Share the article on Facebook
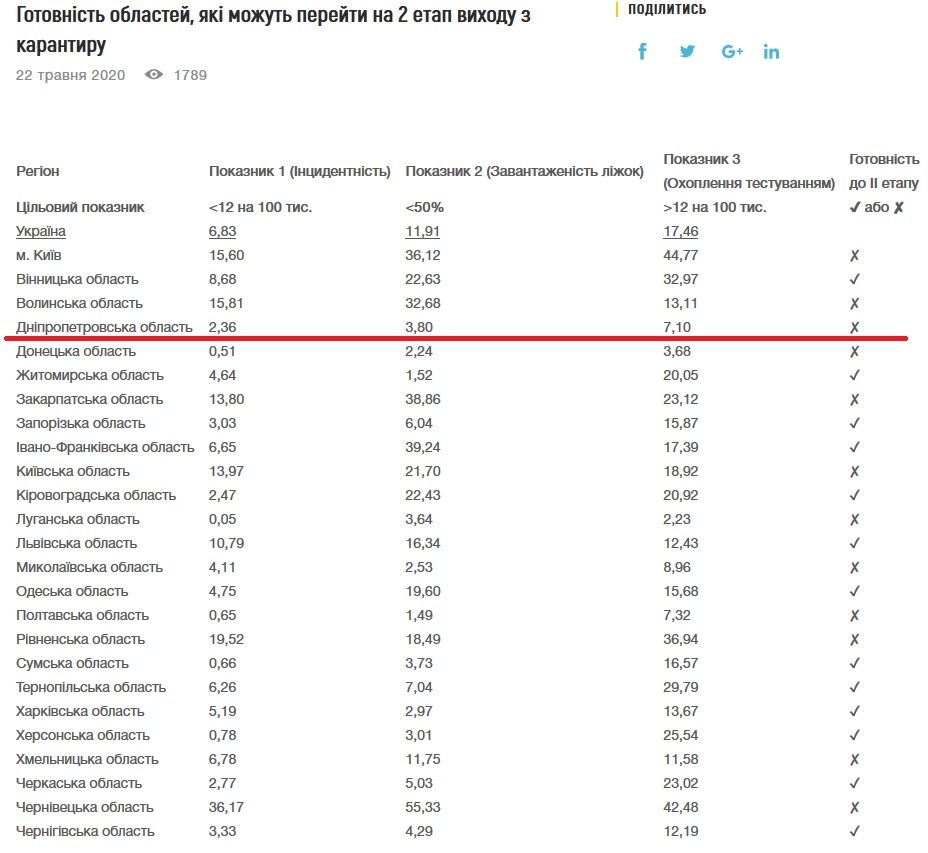Screen dimensions: 928x853 pos(642,52)
